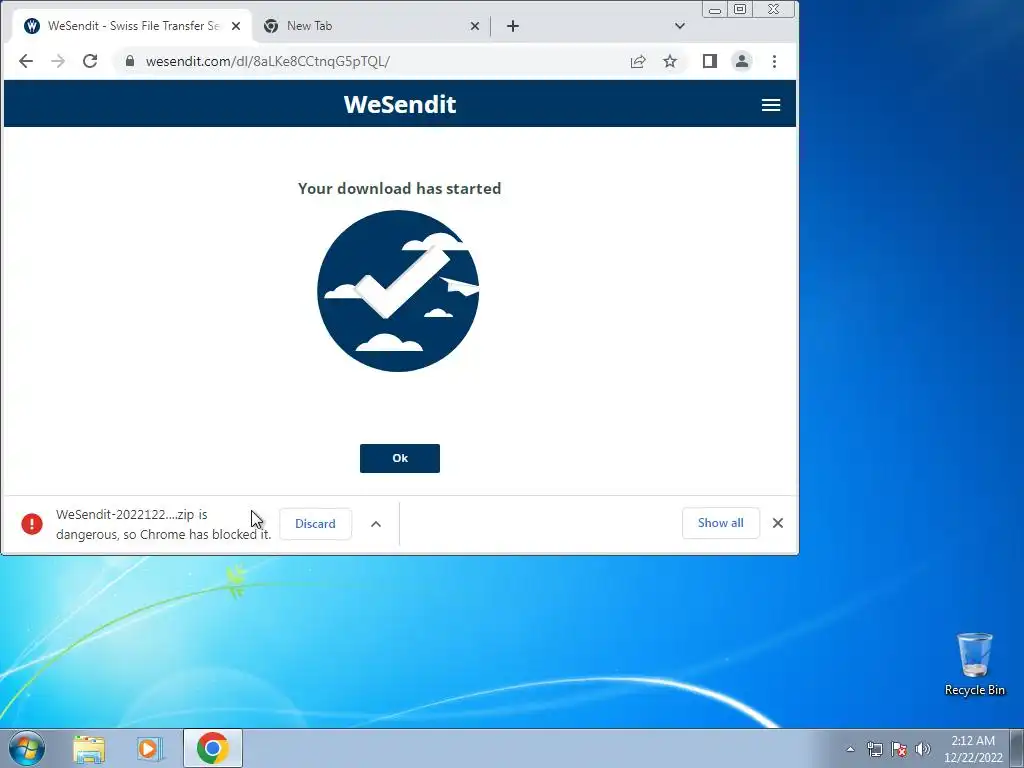Open Windows Media Player from the taskbar
The image size is (1024, 768).
pos(150,749)
